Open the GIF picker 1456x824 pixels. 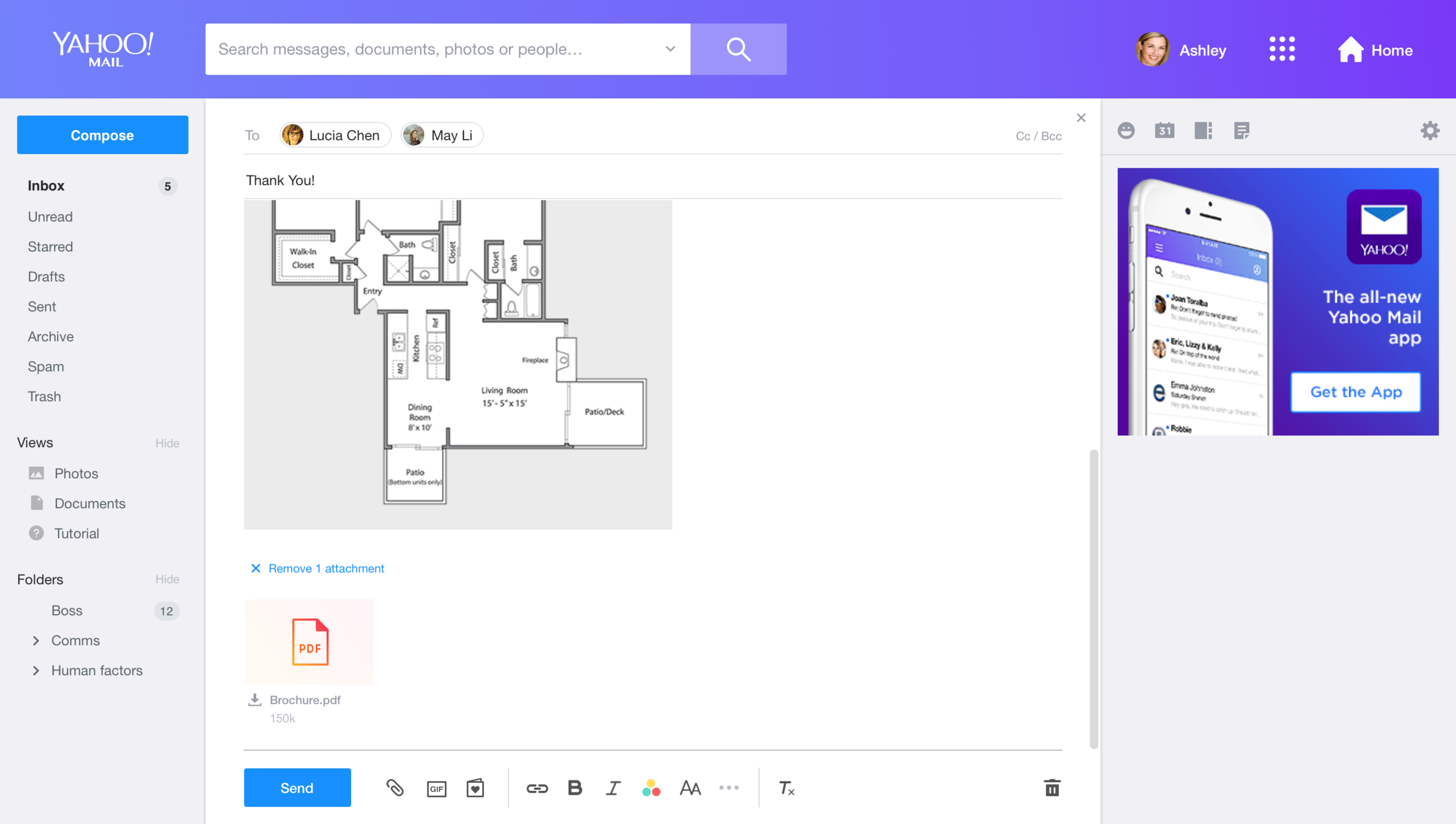coord(436,788)
